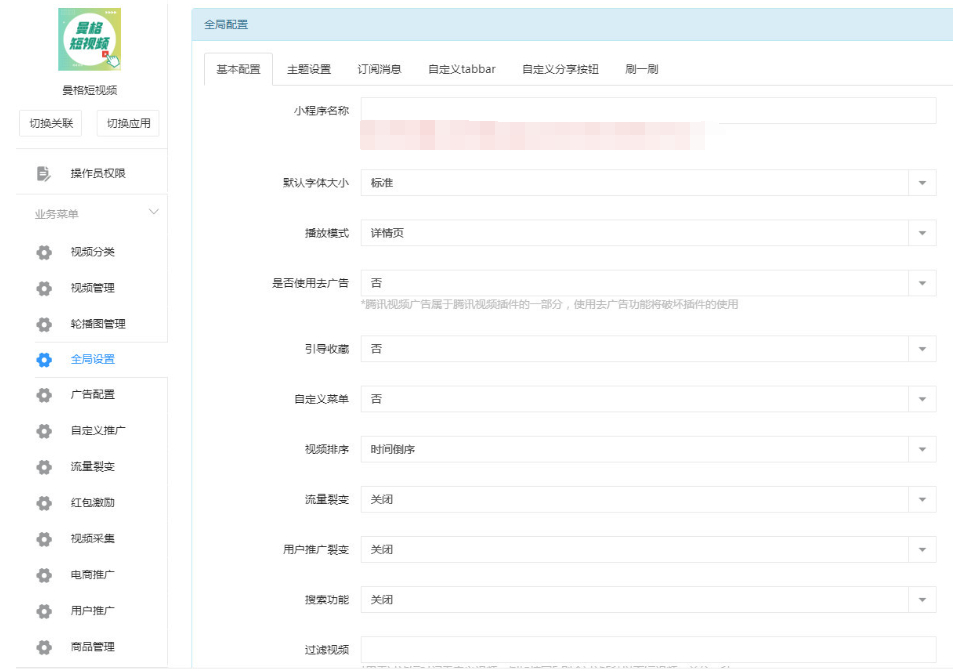The height and width of the screenshot is (672, 957).
Task: Click the 小程序名称 input field
Action: (648, 110)
